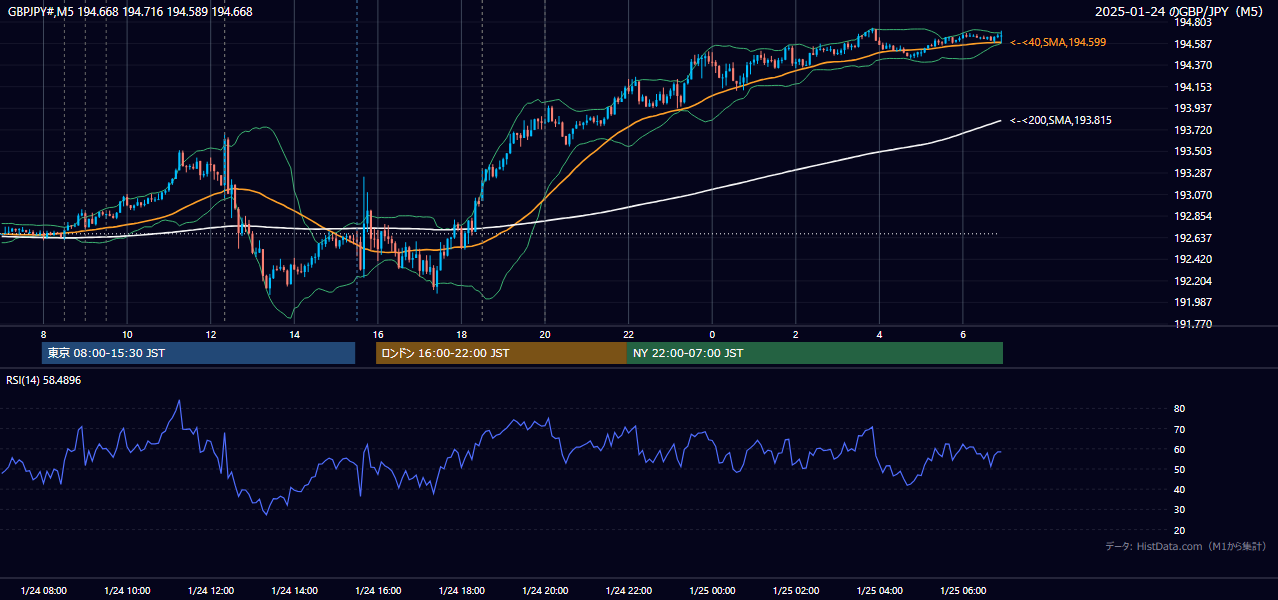1278x600 pixels.
Task: Click the '1/24 20:00' date label
Action: click(545, 591)
